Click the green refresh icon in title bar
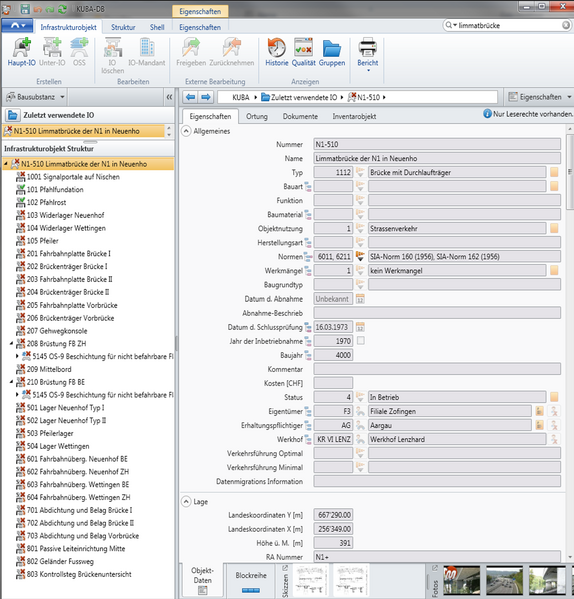The image size is (574, 599). click(62, 9)
